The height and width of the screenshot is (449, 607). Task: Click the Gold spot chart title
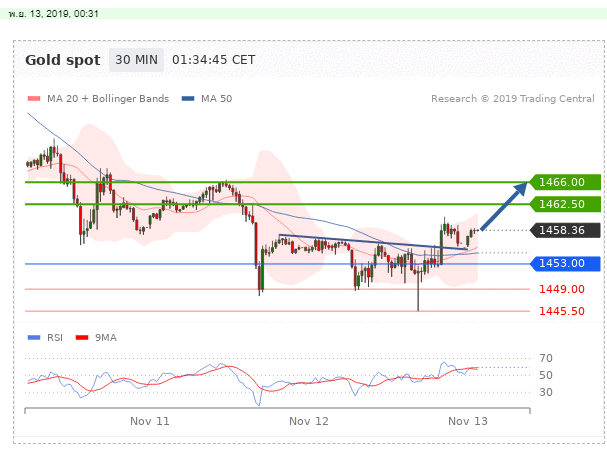(63, 60)
